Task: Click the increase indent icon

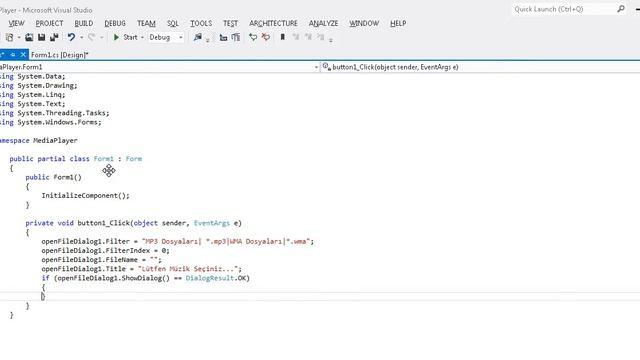Action: coord(236,38)
